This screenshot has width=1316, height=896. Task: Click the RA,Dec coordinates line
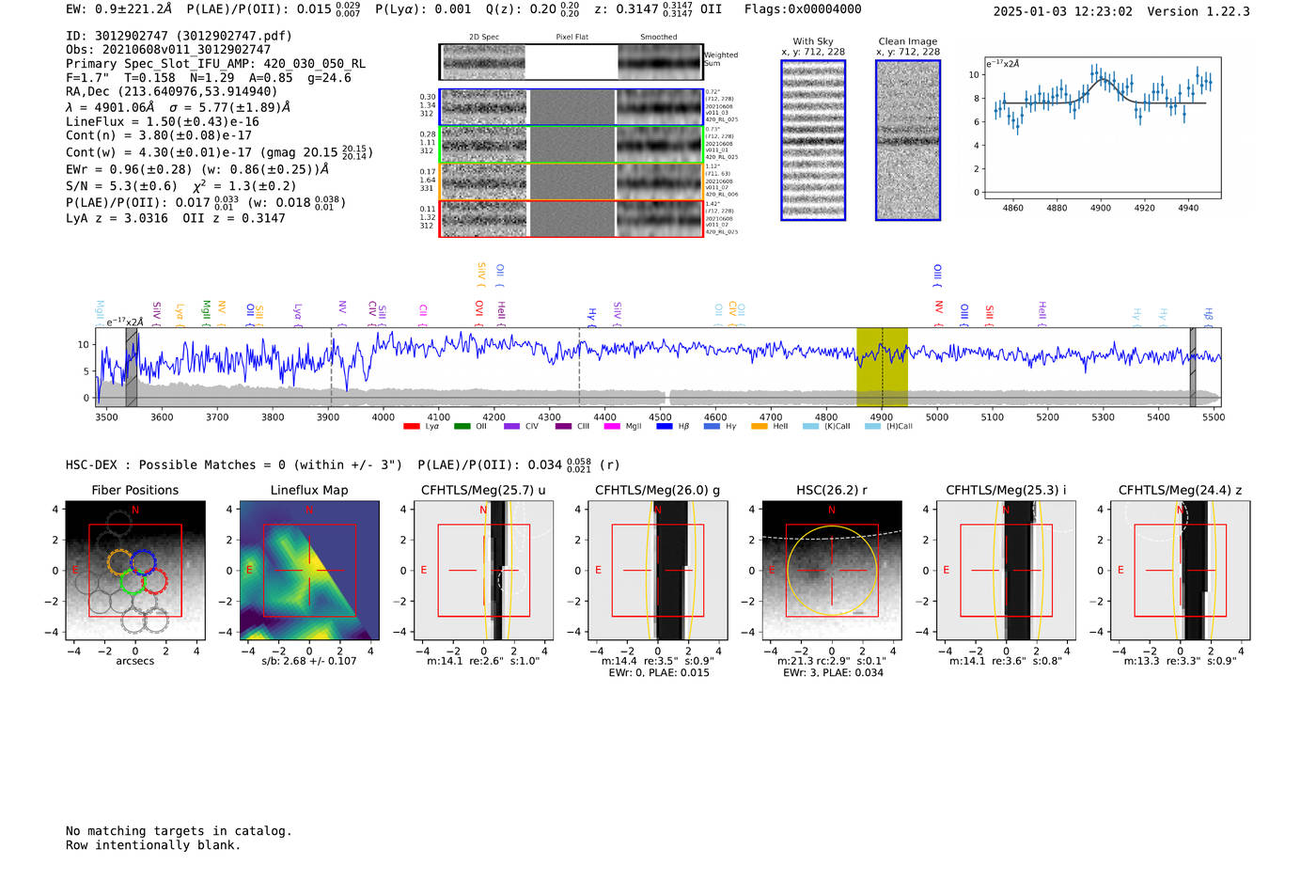click(x=172, y=92)
